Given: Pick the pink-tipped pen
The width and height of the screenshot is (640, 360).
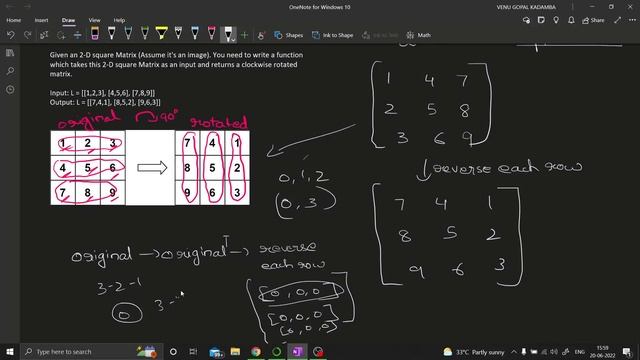Looking at the screenshot, I should [x=212, y=33].
